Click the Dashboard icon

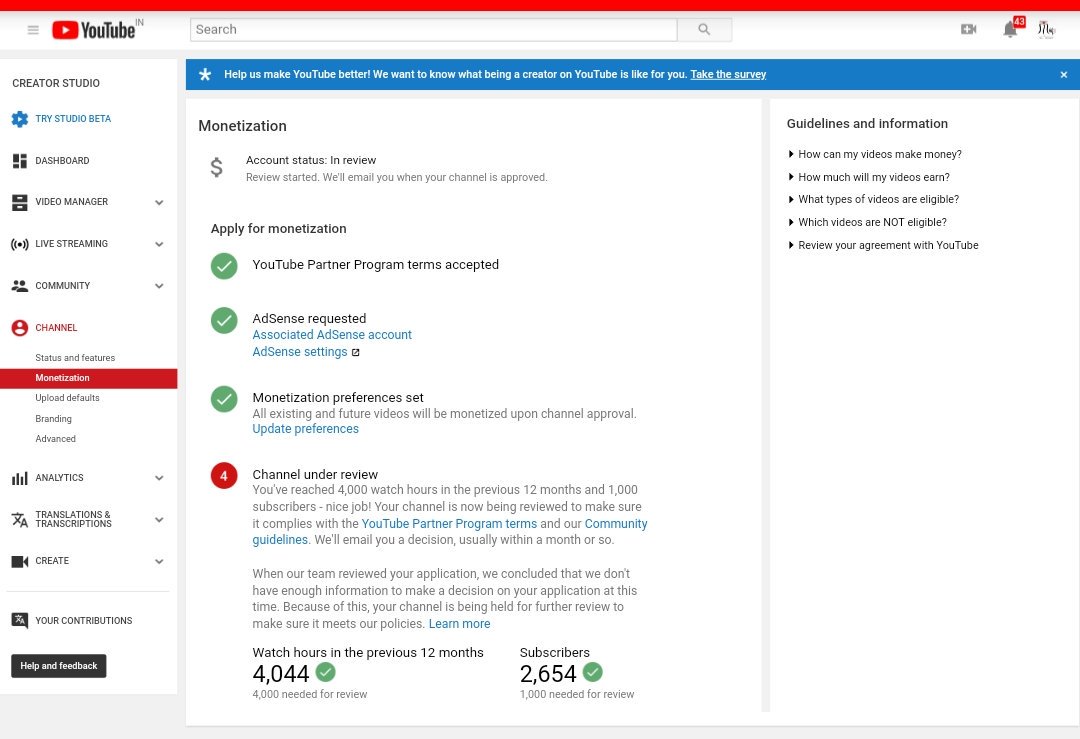coord(20,160)
